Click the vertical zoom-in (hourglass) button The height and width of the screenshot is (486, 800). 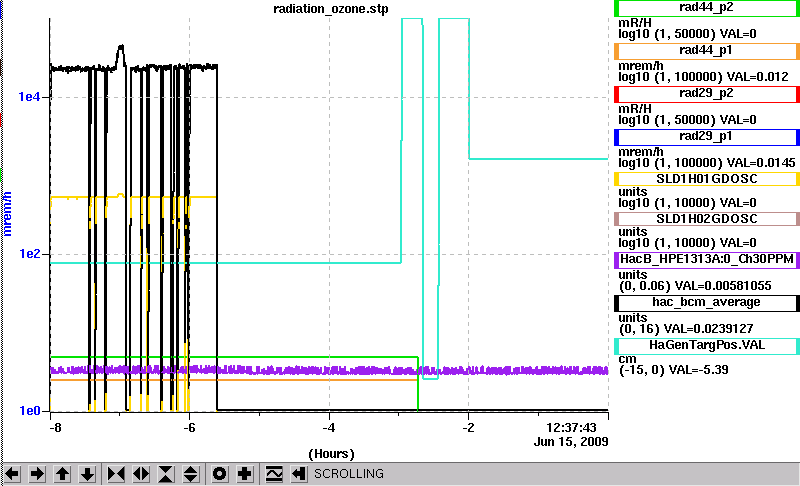click(x=166, y=474)
